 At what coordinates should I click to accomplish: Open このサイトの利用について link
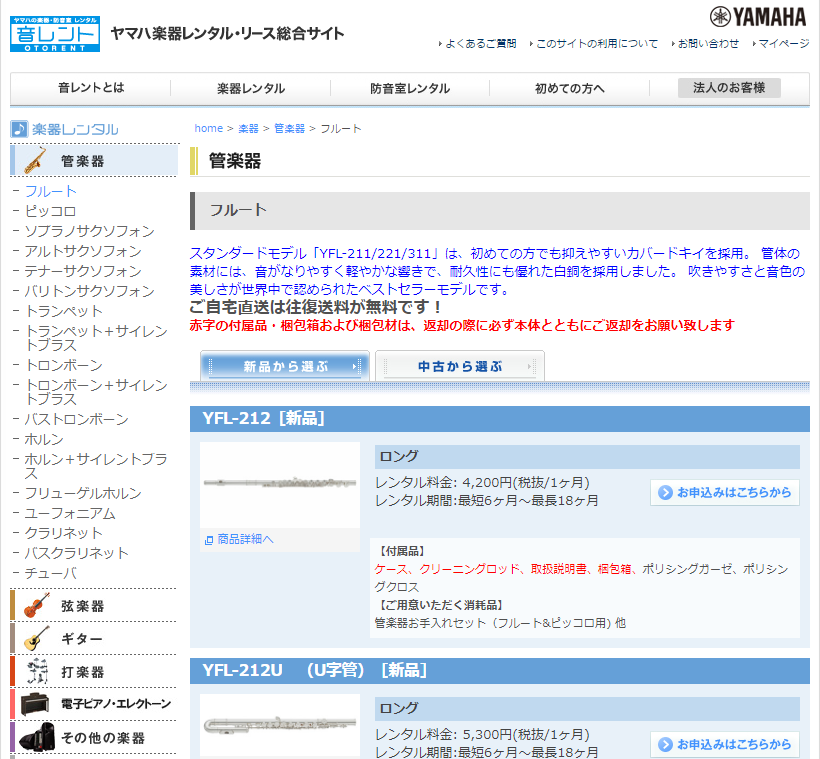[x=597, y=44]
